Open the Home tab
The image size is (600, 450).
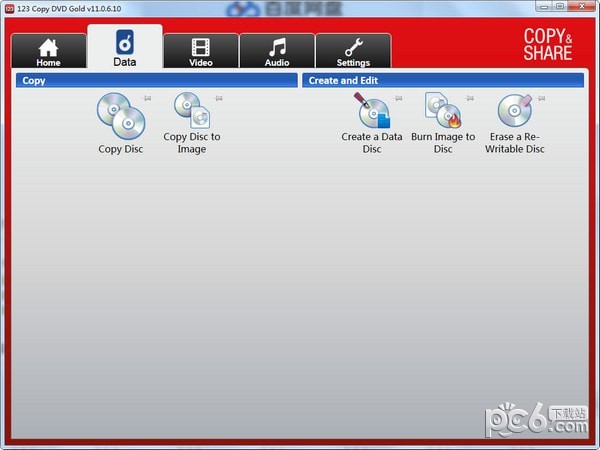click(x=49, y=51)
